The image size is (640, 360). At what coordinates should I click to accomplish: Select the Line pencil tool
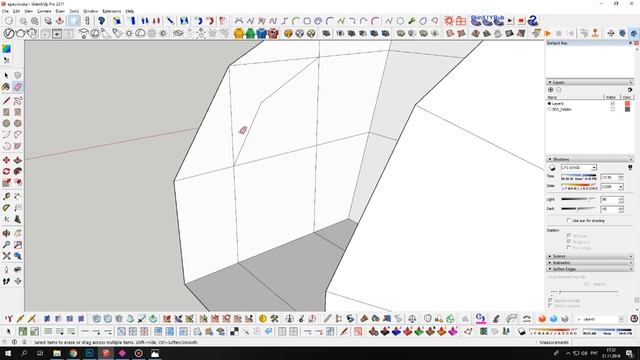point(6,101)
